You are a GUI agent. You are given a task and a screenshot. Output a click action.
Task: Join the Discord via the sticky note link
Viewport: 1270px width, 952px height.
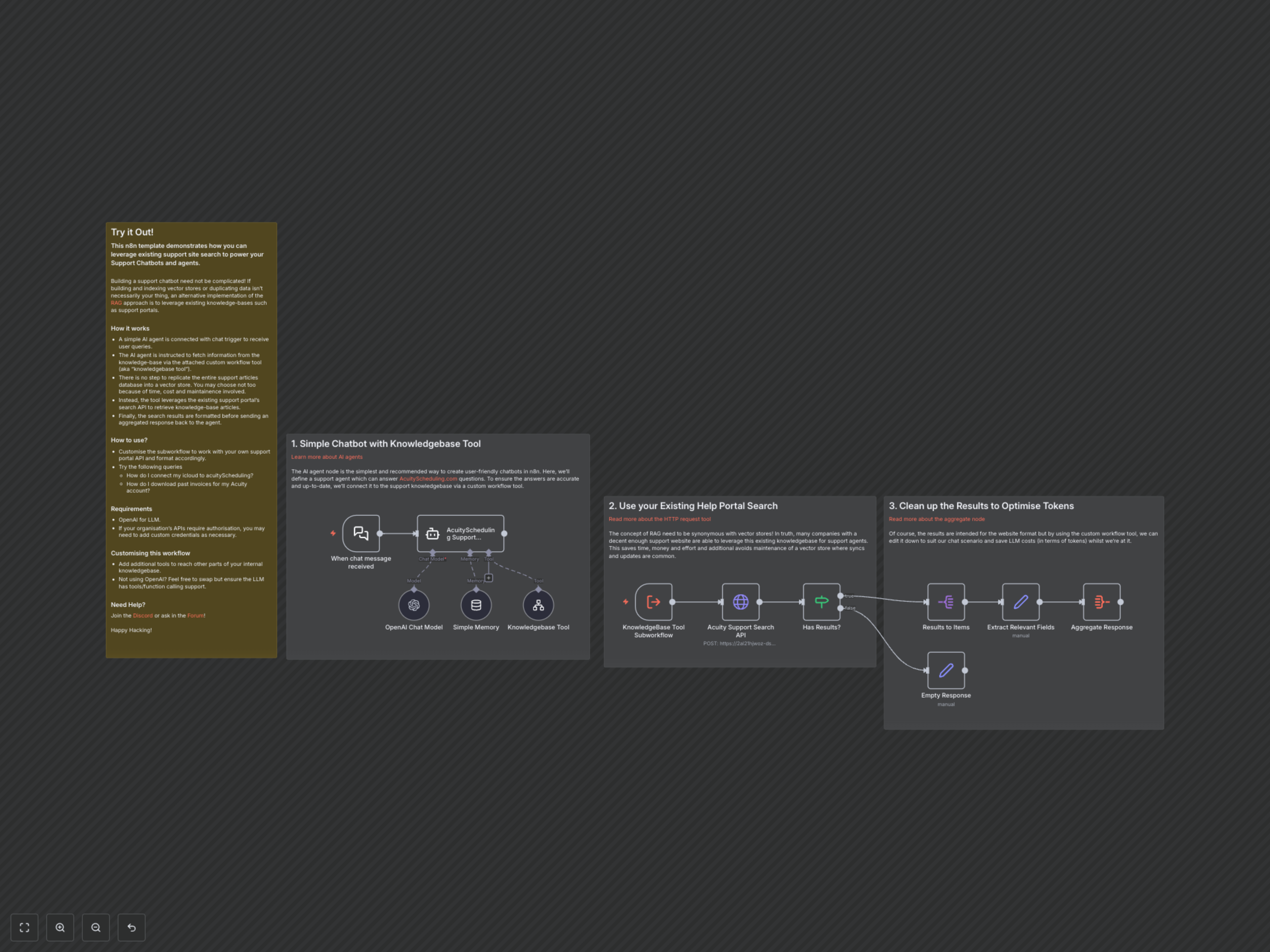pos(143,615)
